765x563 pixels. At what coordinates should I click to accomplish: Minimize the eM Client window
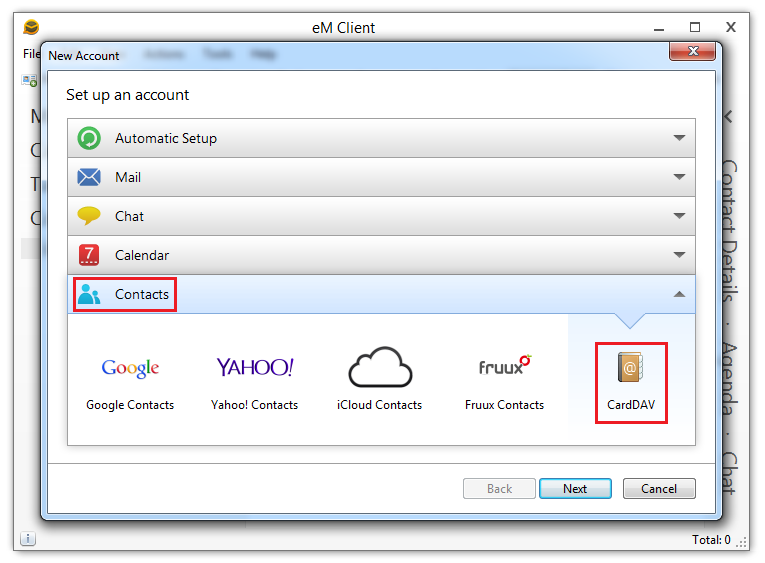click(659, 29)
